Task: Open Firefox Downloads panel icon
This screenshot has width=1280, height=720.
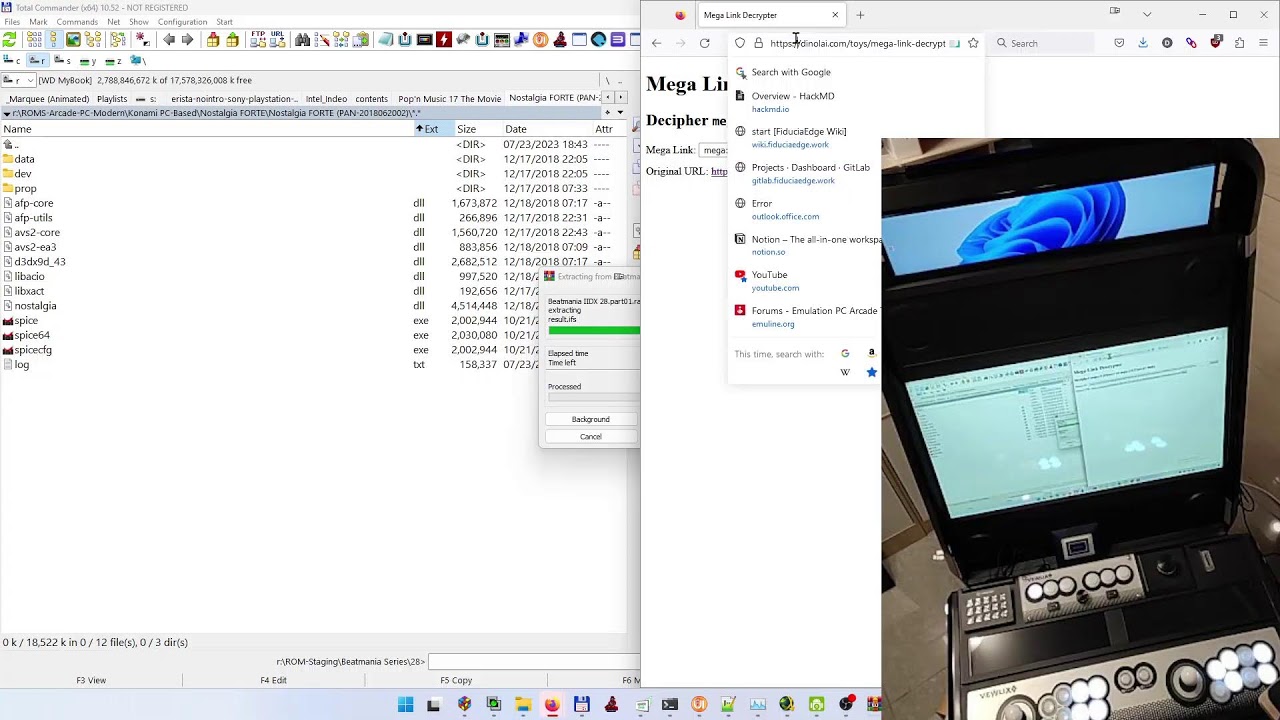Action: [1143, 43]
